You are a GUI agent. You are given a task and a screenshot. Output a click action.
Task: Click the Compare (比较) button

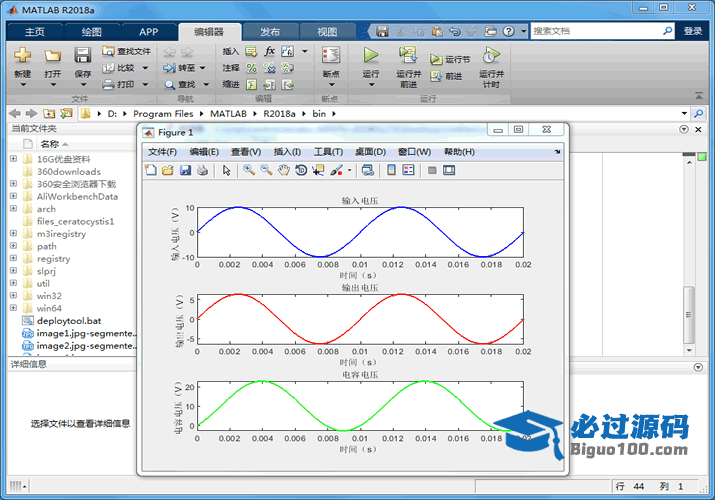119,68
